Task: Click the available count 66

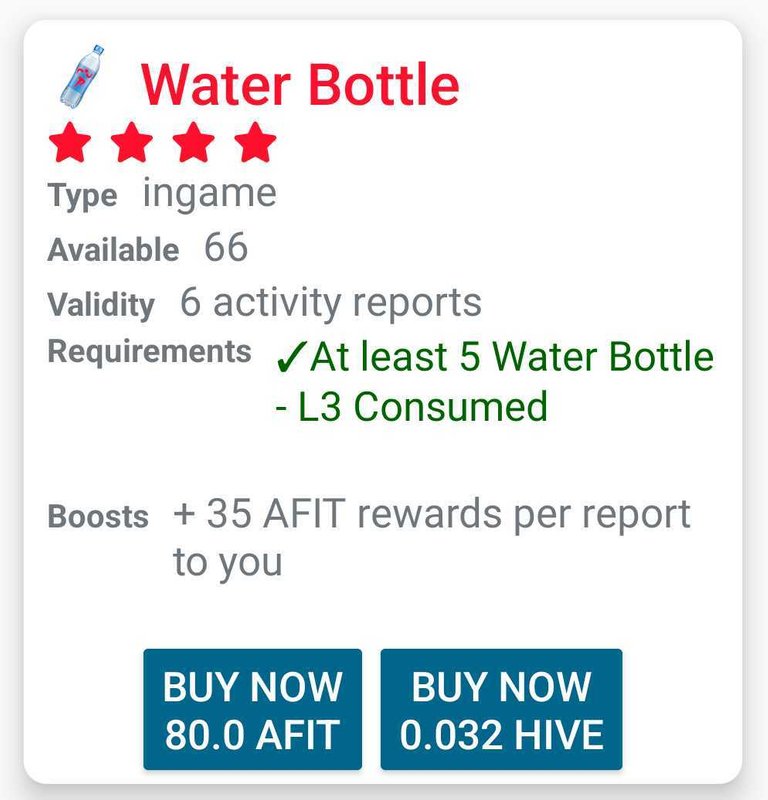Action: click(226, 248)
